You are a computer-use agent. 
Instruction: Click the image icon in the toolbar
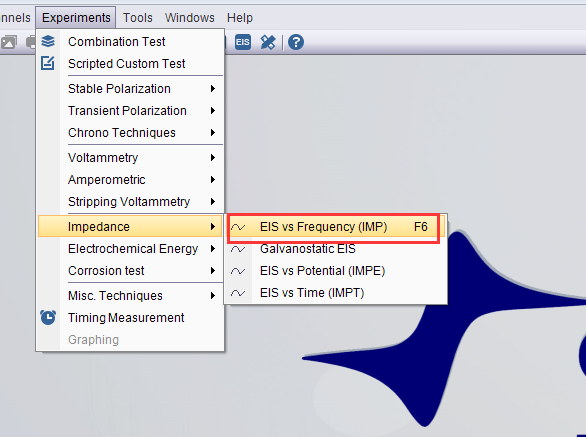pos(8,42)
